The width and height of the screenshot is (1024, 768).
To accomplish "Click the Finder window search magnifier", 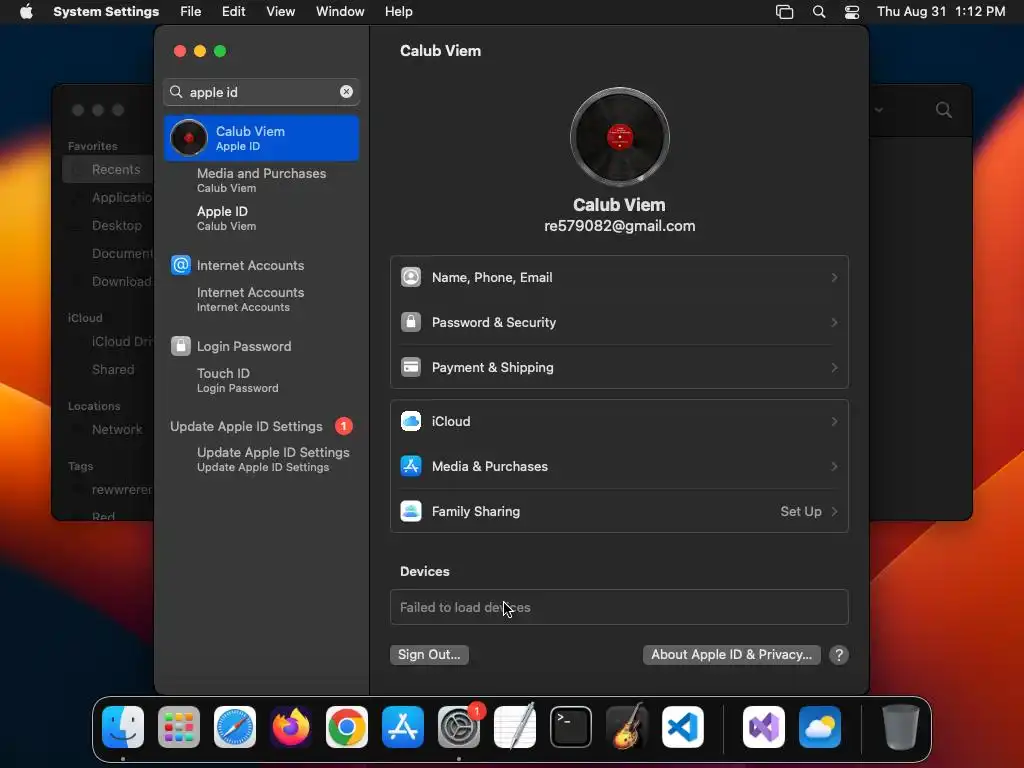I will tap(944, 110).
